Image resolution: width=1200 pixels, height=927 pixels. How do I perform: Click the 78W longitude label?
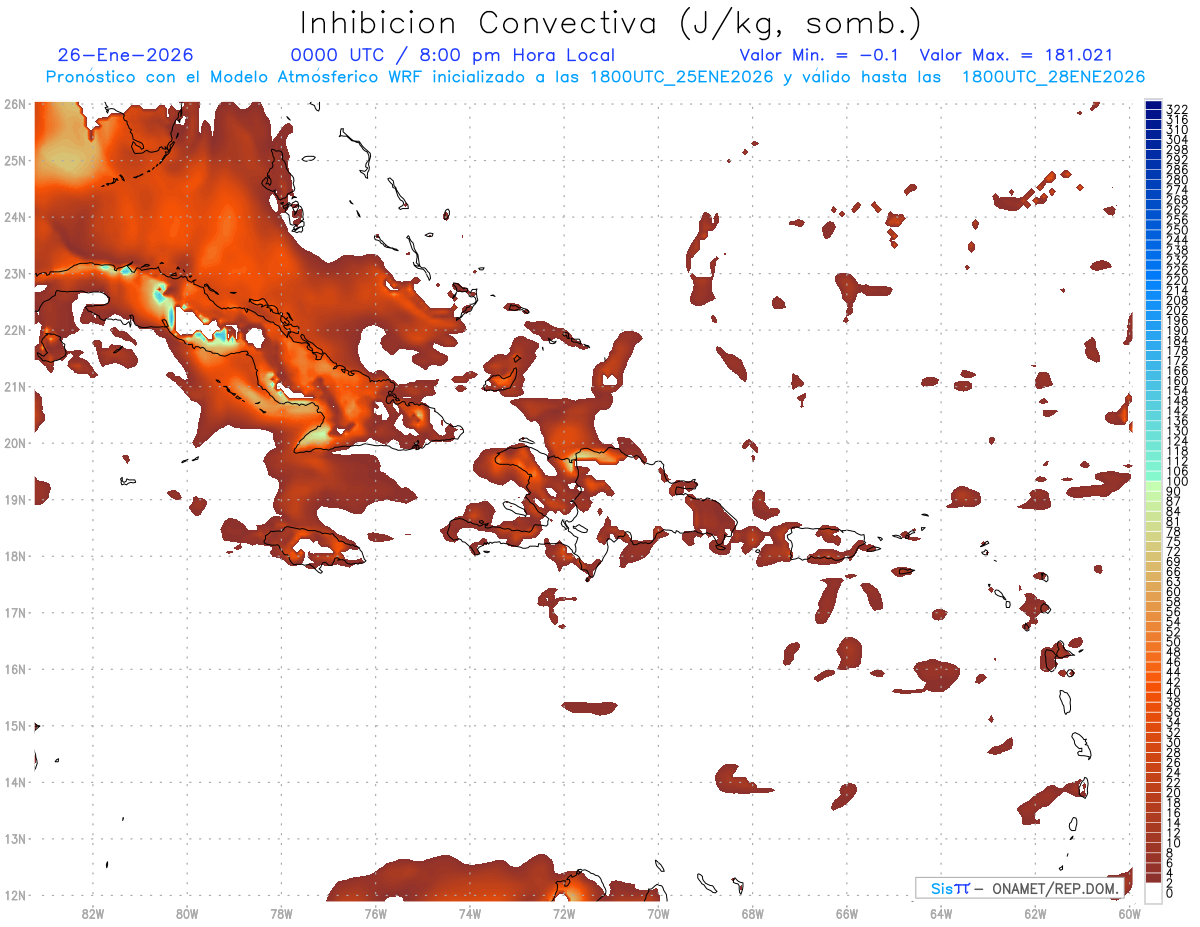[281, 913]
